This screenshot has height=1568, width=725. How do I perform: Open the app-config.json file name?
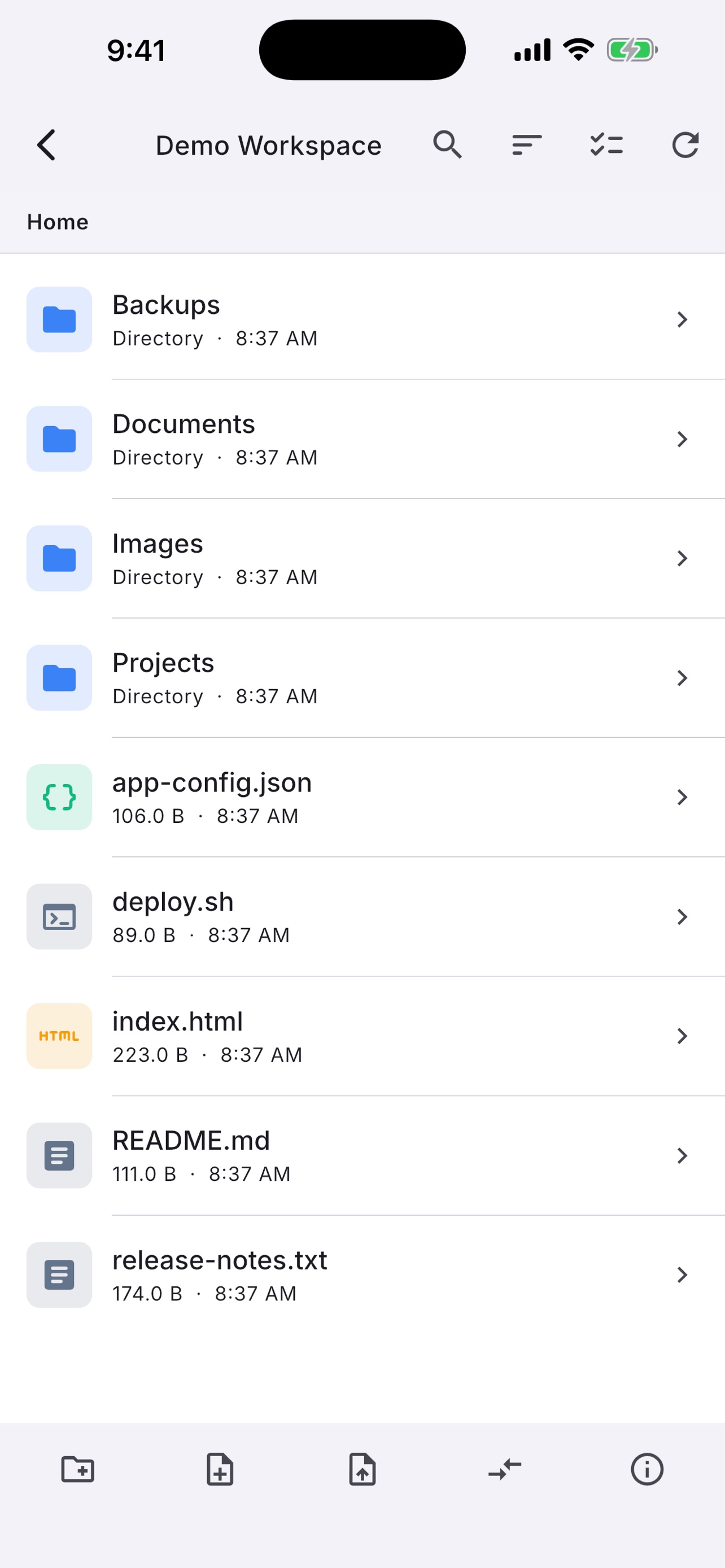pos(212,782)
